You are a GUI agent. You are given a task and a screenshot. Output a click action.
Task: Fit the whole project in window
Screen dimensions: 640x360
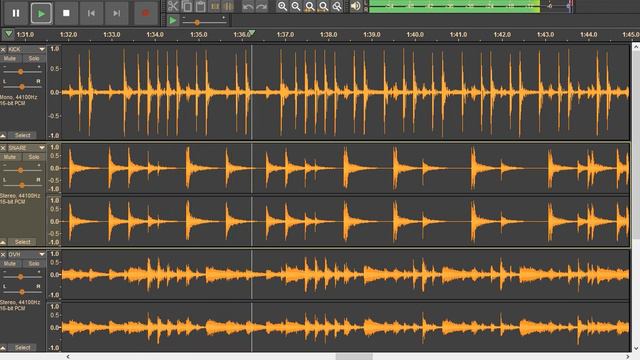click(323, 6)
